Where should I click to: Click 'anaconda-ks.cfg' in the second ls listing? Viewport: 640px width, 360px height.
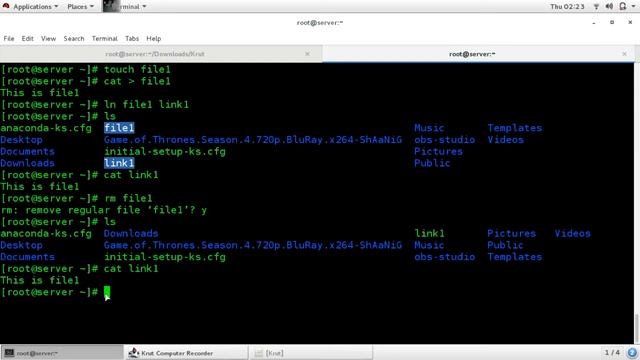46,233
